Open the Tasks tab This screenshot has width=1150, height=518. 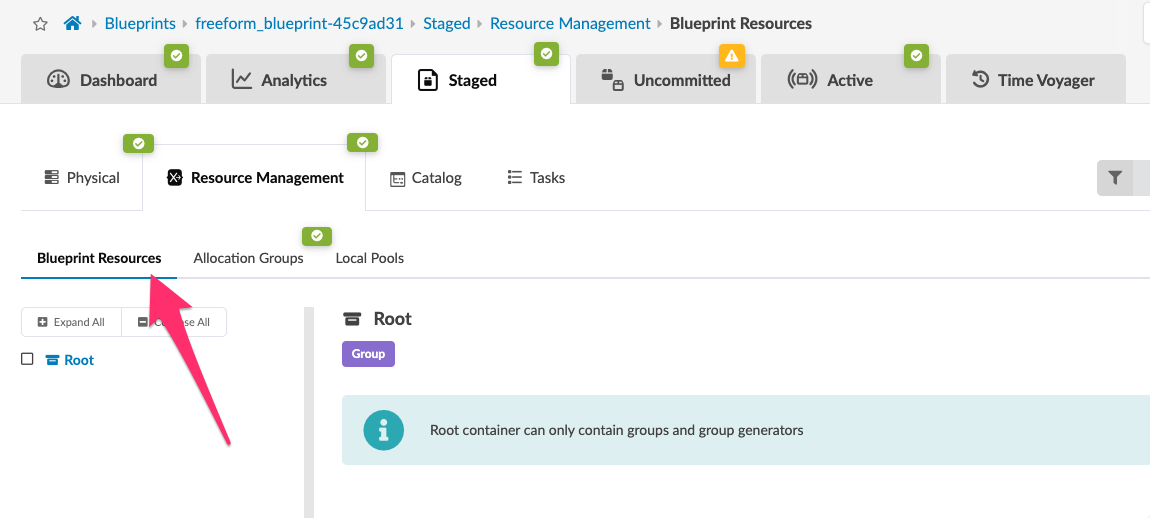(536, 178)
